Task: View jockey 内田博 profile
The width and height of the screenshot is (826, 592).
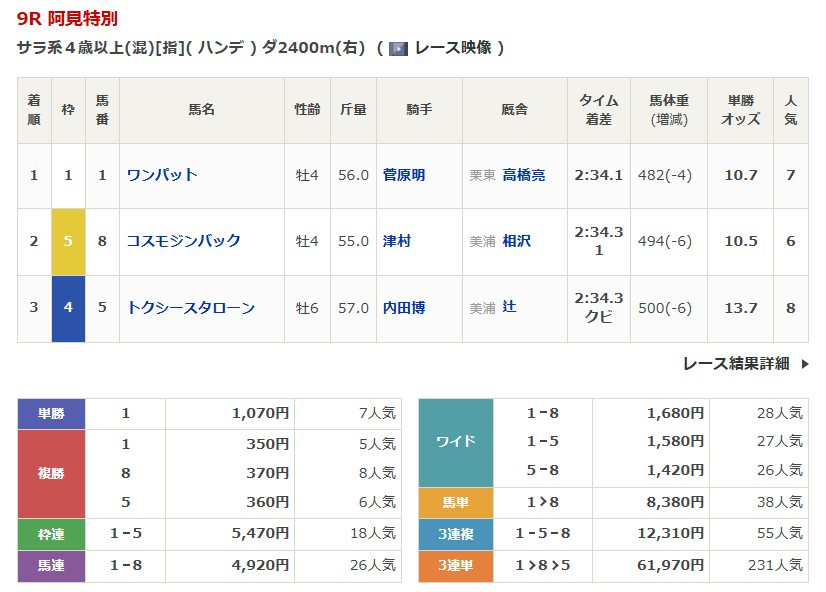Action: [404, 308]
